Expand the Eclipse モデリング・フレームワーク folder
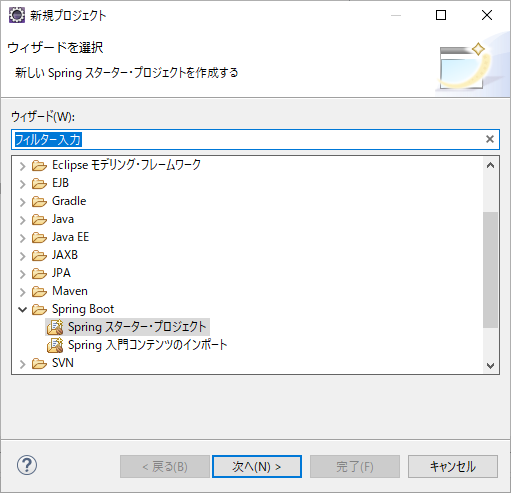 pyautogui.click(x=22, y=166)
